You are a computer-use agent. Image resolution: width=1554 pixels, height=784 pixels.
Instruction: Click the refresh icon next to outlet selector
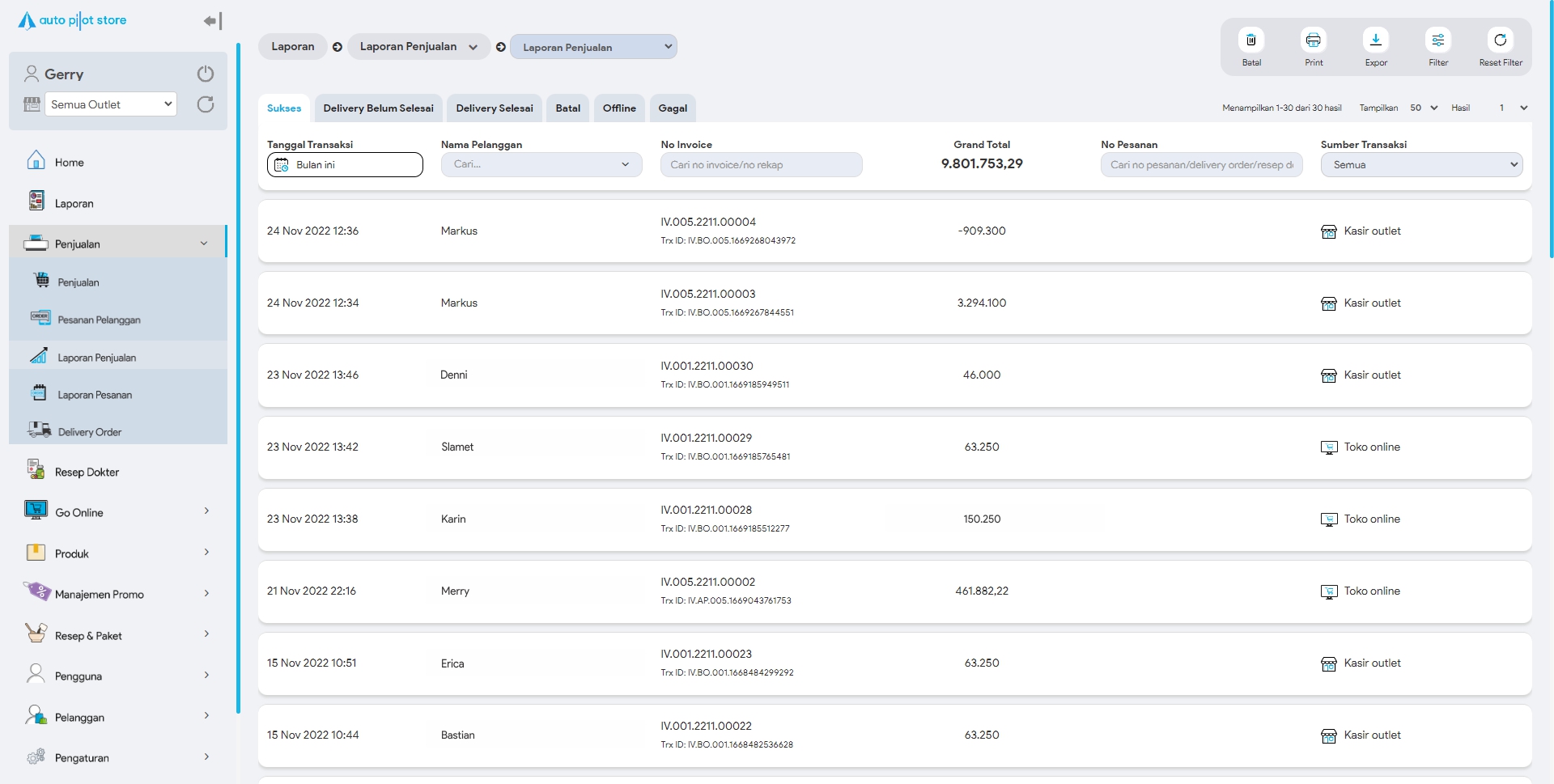tap(206, 104)
